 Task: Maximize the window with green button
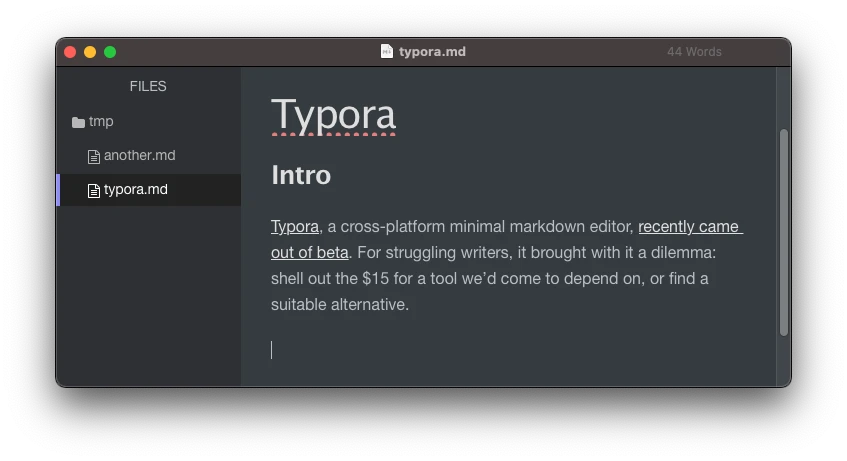click(x=110, y=52)
